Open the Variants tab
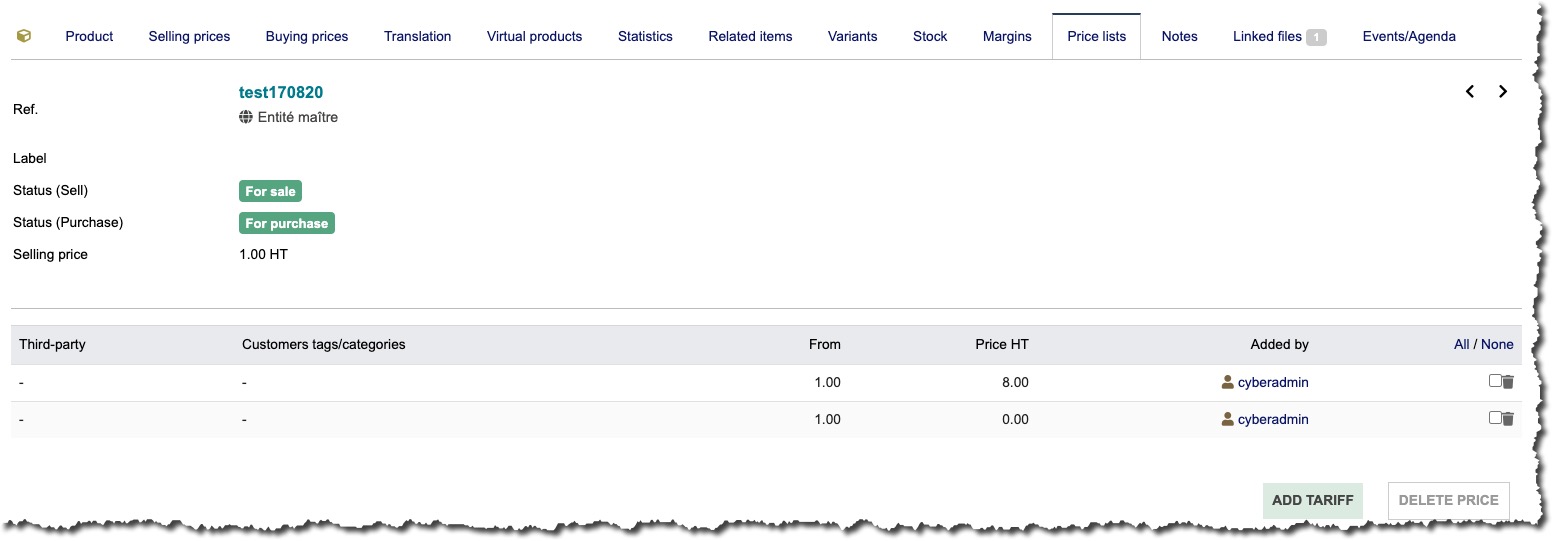The width and height of the screenshot is (1553, 541). (852, 36)
